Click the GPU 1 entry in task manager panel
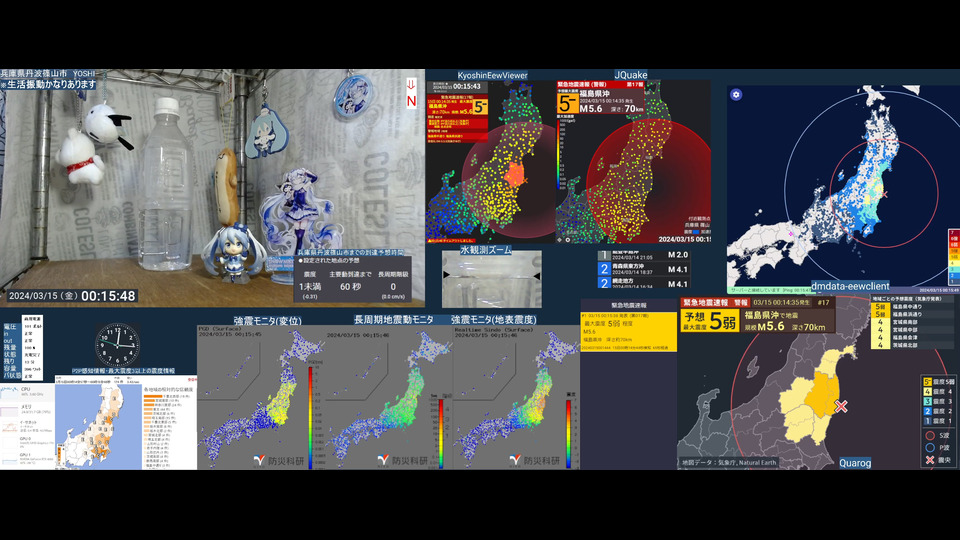The width and height of the screenshot is (960, 540). point(27,459)
